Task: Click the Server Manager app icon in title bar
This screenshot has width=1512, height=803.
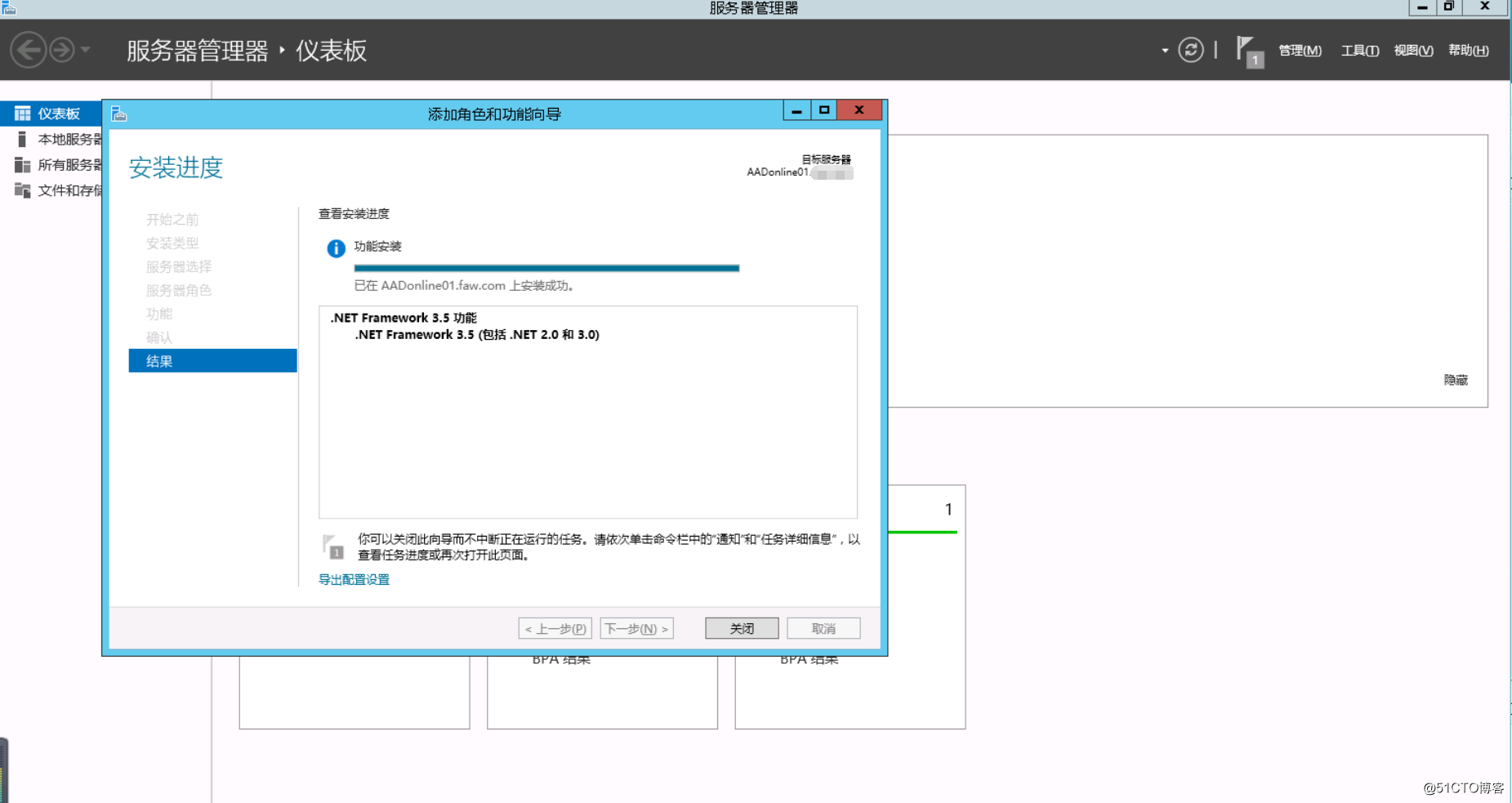Action: coord(9,8)
